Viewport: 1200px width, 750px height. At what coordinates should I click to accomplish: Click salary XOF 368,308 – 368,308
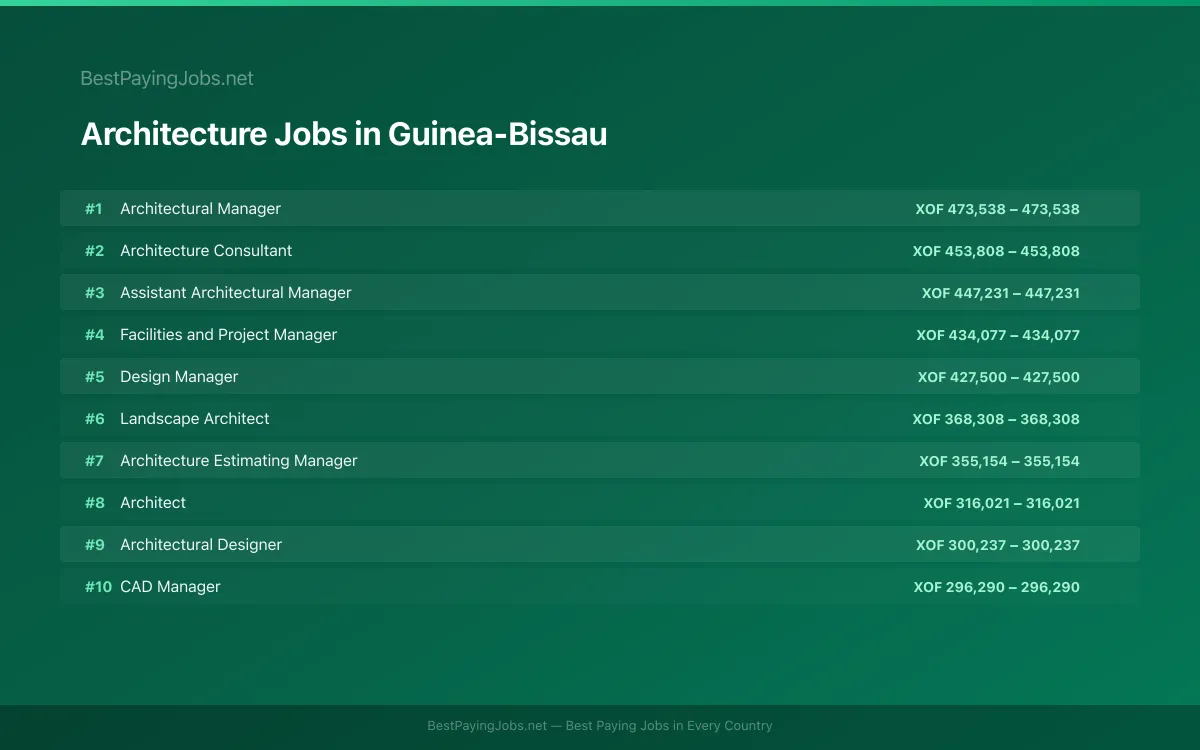point(996,419)
